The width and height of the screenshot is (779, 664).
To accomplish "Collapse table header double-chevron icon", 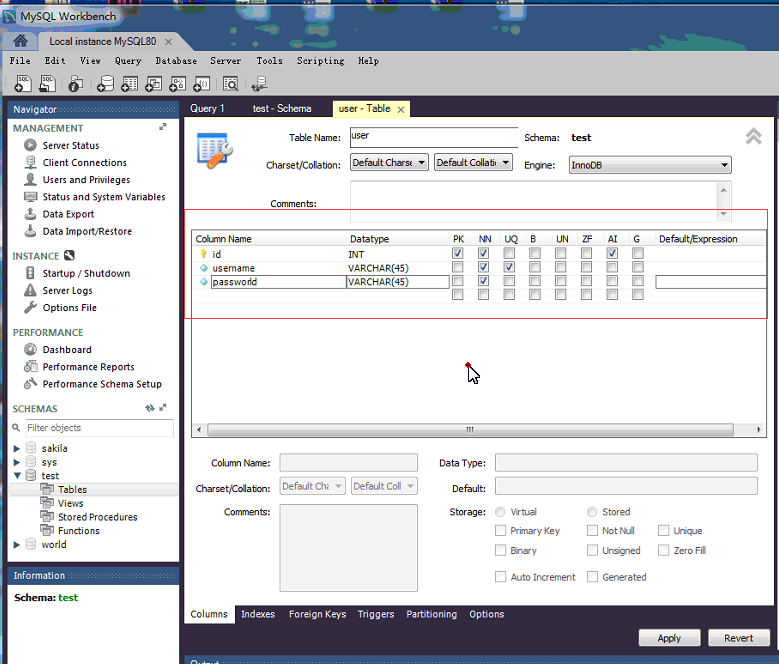I will click(754, 136).
